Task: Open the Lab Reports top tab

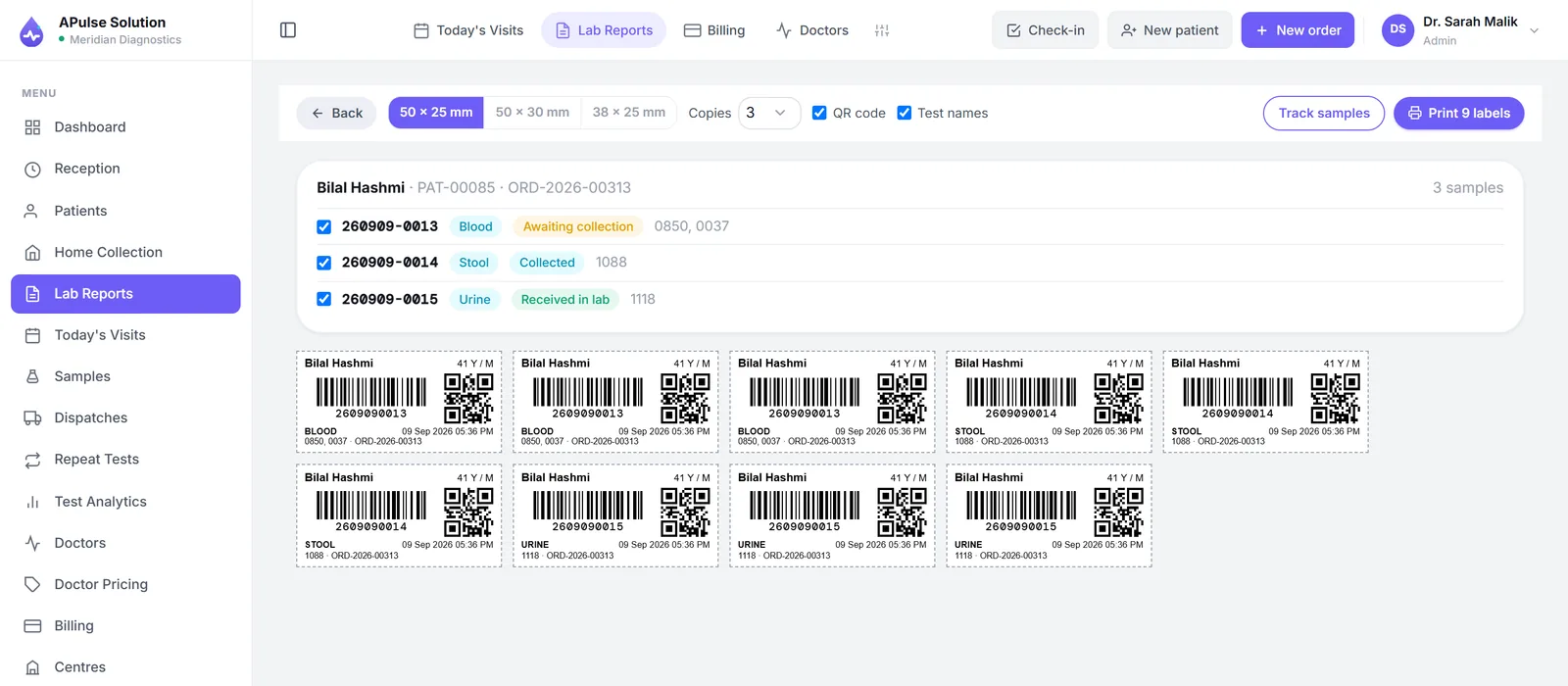Action: [x=604, y=30]
